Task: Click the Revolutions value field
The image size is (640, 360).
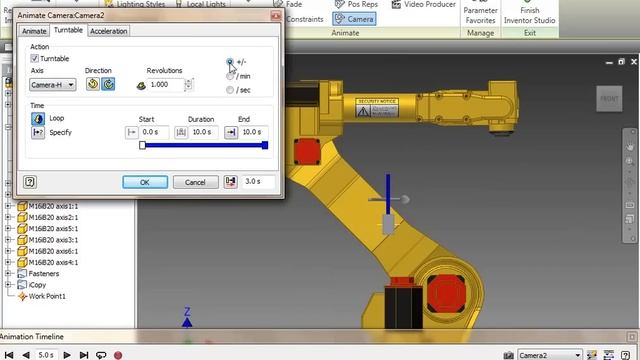Action: coord(166,84)
